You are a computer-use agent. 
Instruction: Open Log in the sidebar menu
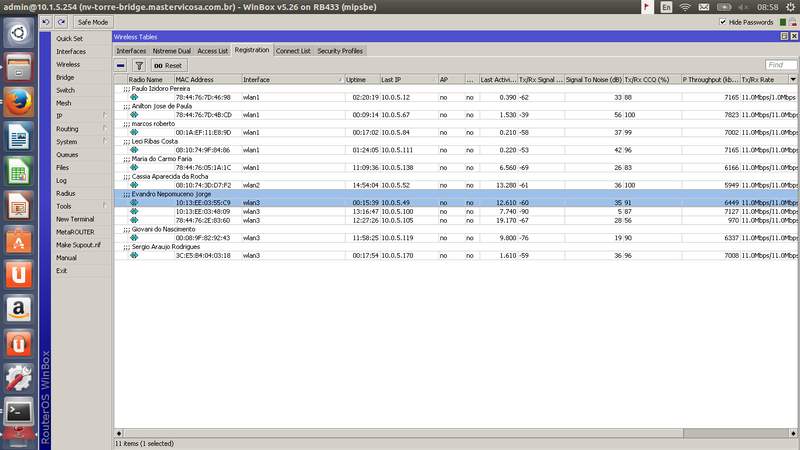pyautogui.click(x=61, y=180)
